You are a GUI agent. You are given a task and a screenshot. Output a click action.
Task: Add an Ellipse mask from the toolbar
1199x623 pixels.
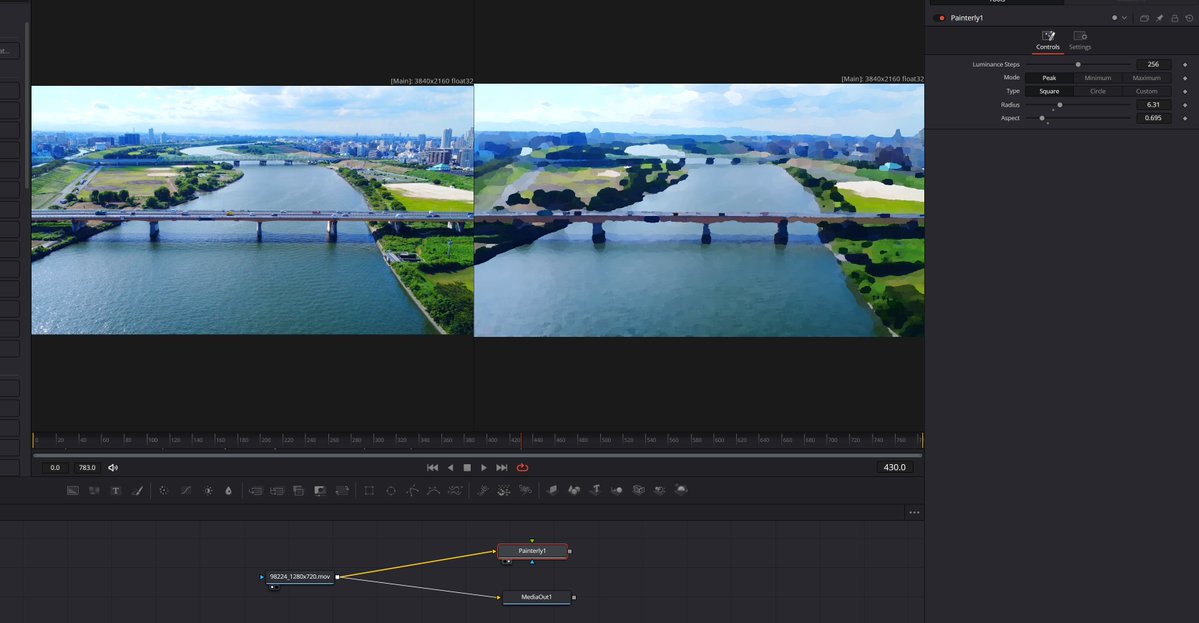pyautogui.click(x=391, y=491)
